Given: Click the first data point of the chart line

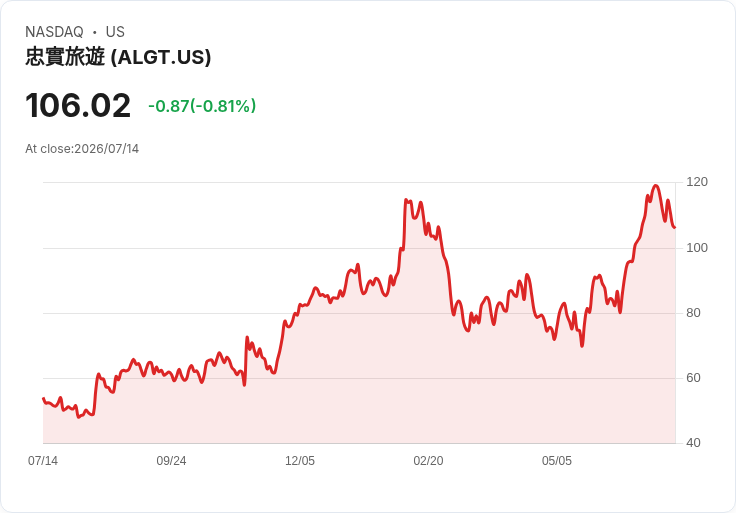Looking at the screenshot, I should point(43,398).
